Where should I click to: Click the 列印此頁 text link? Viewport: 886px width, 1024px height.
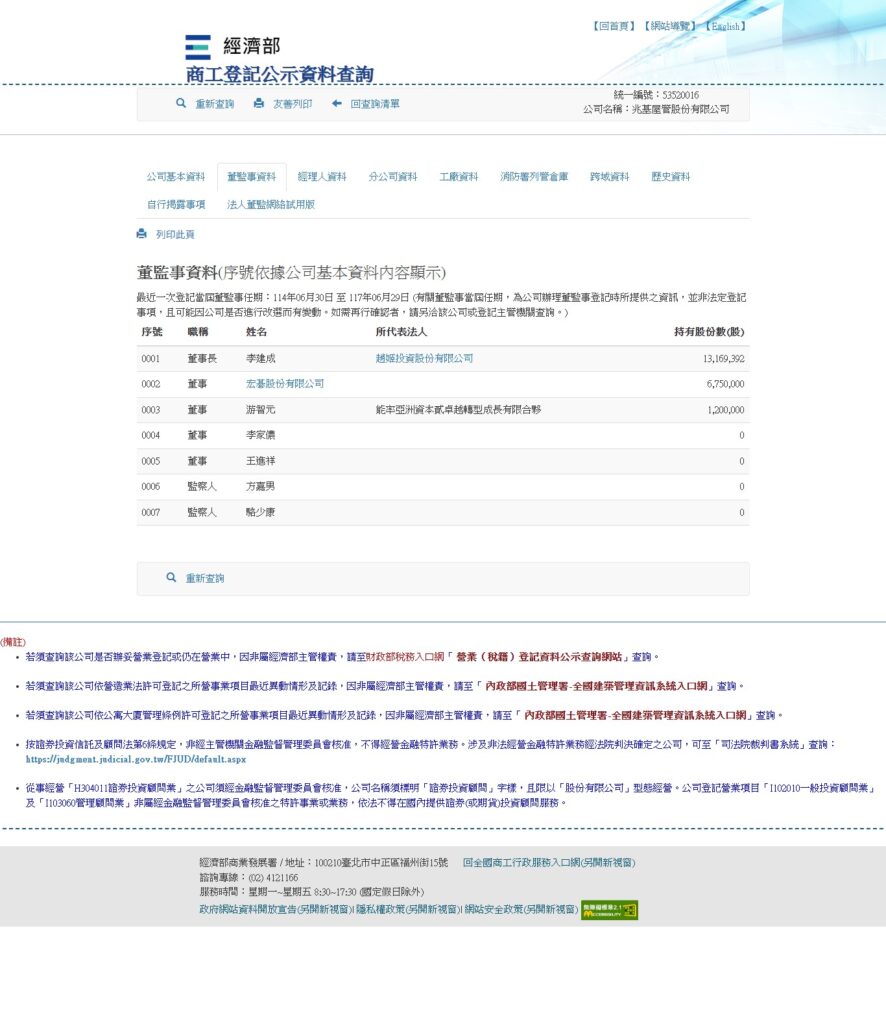coord(175,234)
